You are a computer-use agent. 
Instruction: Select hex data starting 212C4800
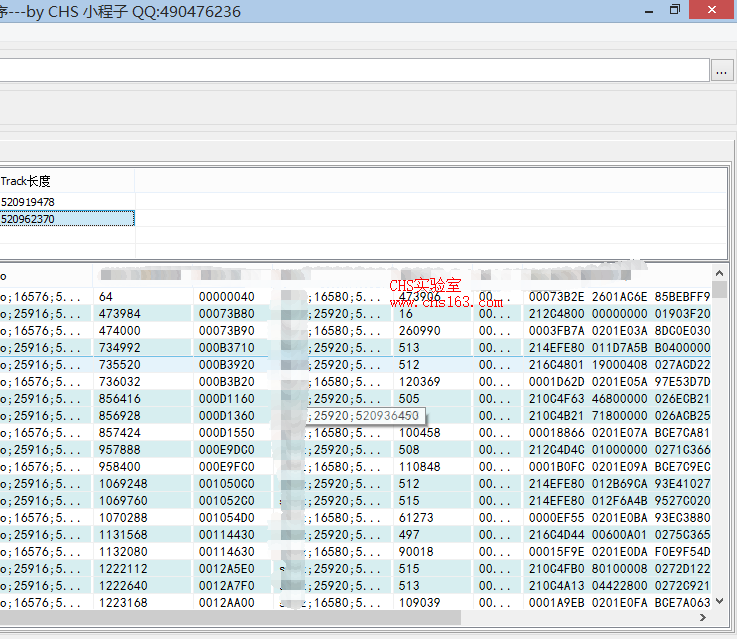pyautogui.click(x=619, y=314)
